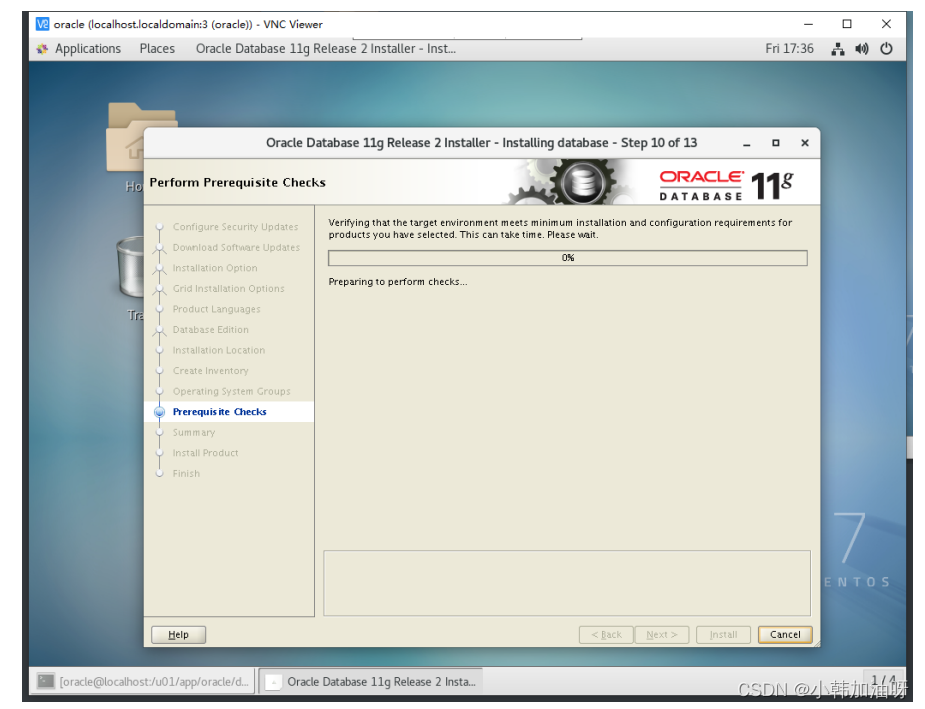Viewport: 925px width, 709px height.
Task: Click the Back button
Action: (606, 635)
